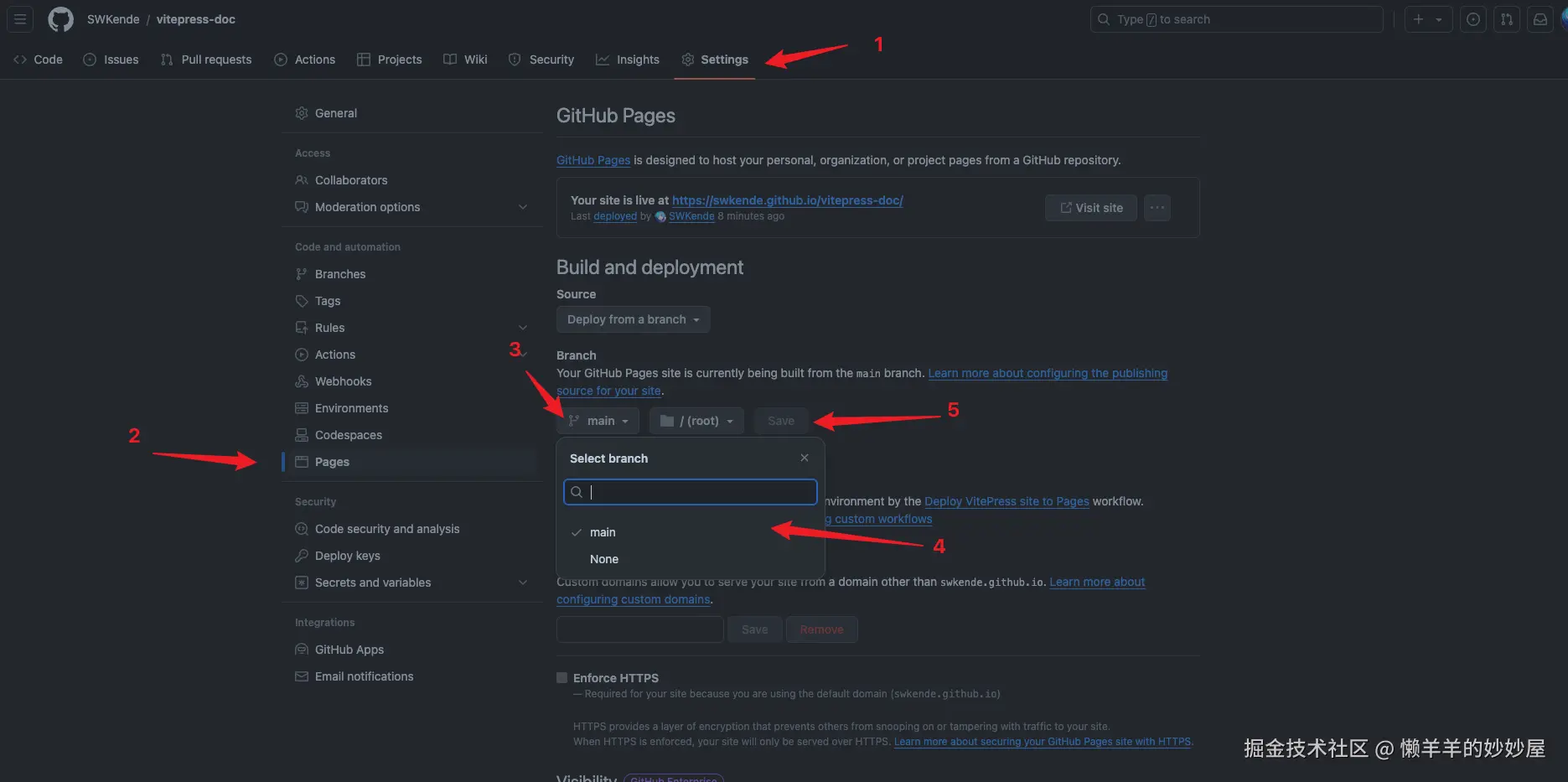
Task: Save the custom domain
Action: [x=755, y=629]
